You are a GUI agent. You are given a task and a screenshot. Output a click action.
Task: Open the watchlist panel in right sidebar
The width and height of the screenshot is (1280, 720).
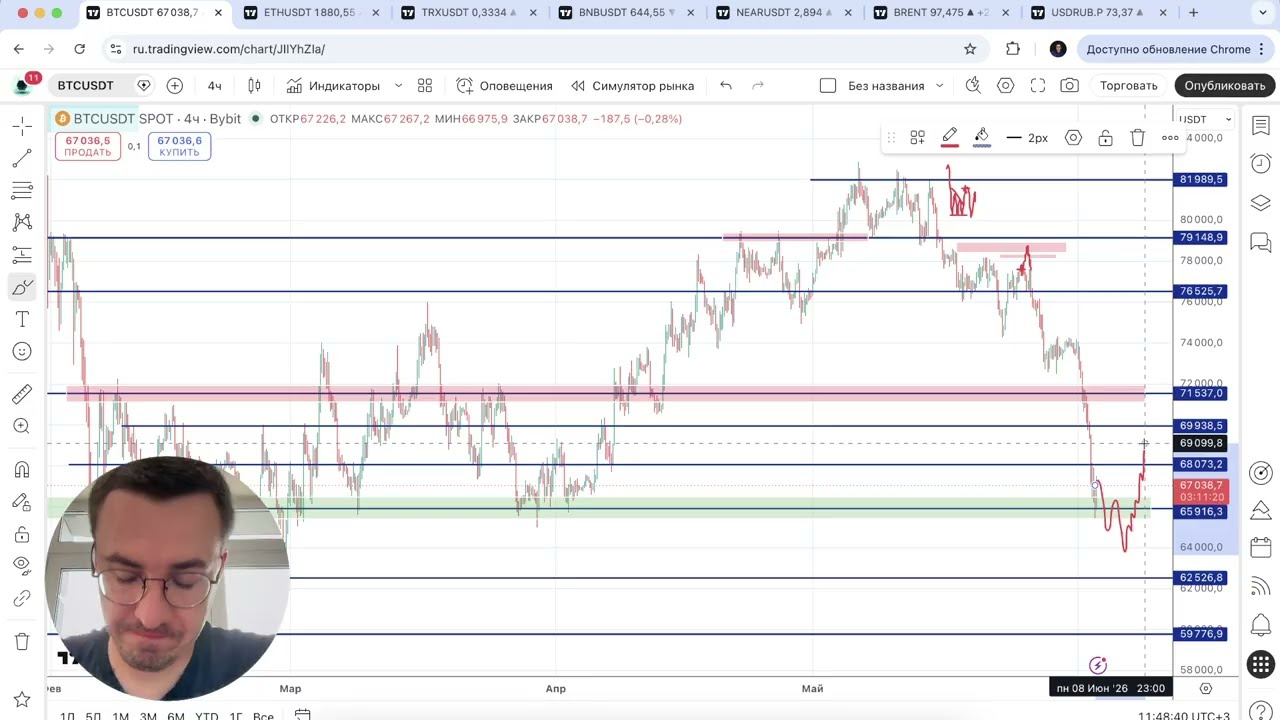tap(1261, 125)
